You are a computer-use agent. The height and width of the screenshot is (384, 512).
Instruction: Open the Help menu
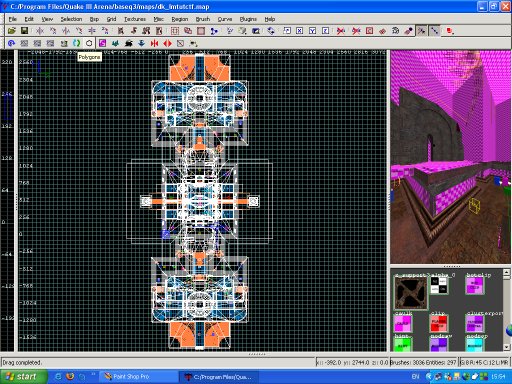point(270,19)
